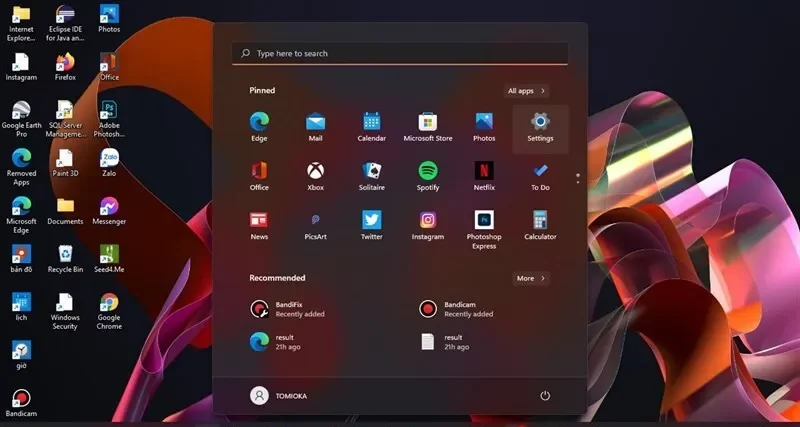This screenshot has height=427, width=800.
Task: Select the giờ clock desktop shortcut
Action: click(21, 355)
